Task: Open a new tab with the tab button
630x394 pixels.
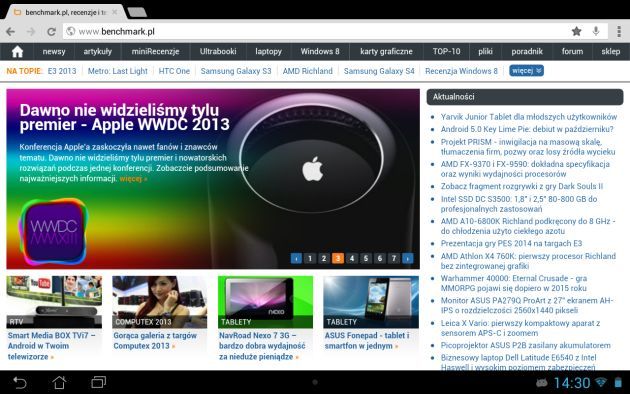Action: coord(137,12)
